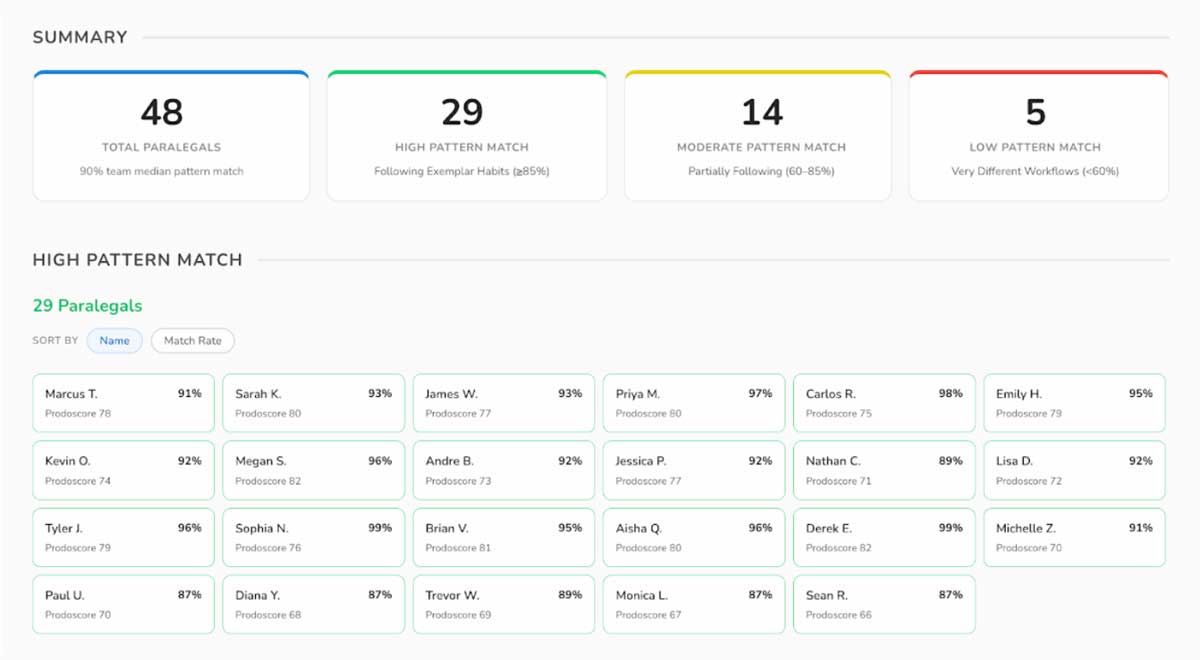Click the 29 Paralegals green heading
Viewport: 1200px width, 660px height.
point(88,306)
